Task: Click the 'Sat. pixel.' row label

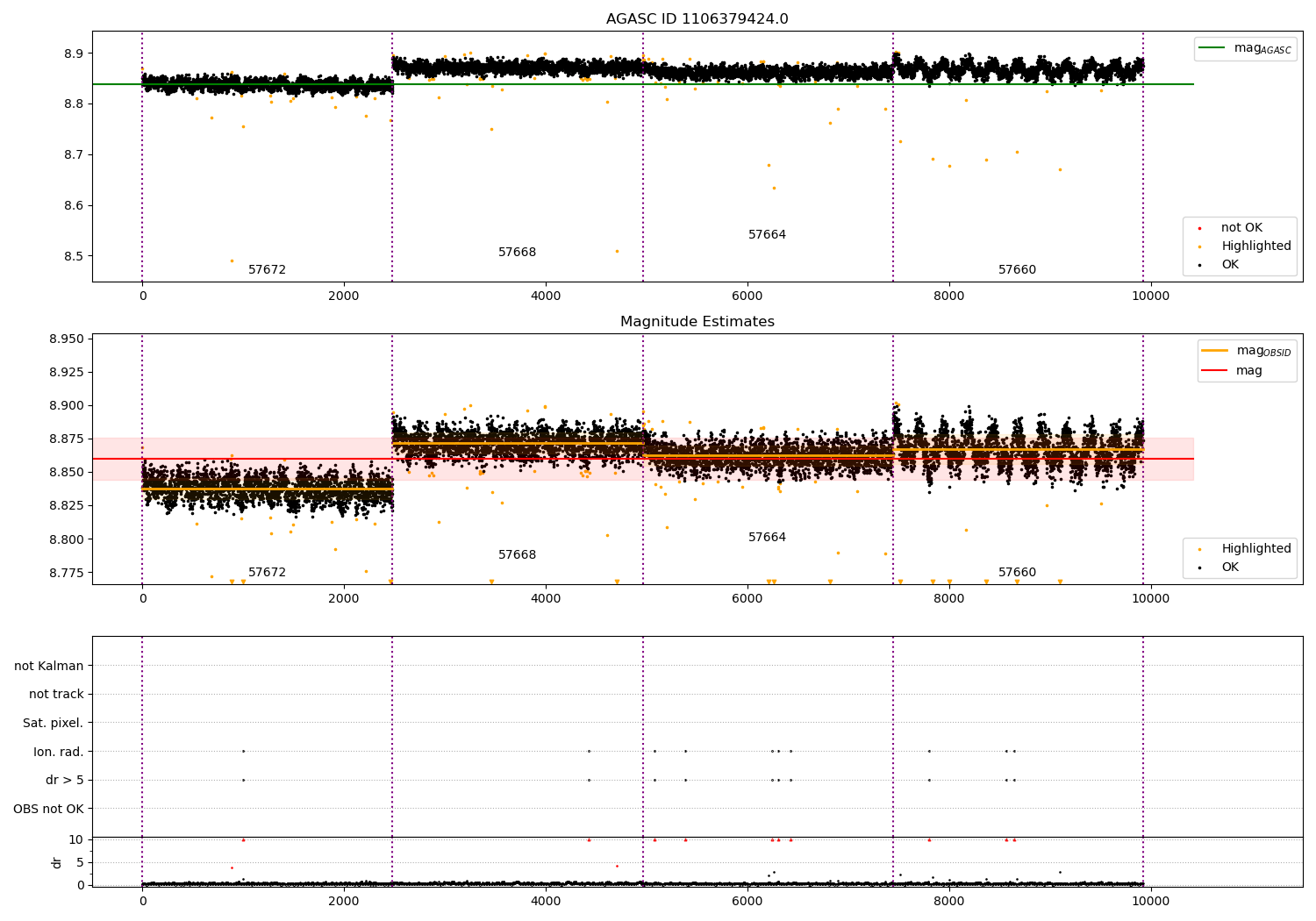Action: click(x=54, y=723)
